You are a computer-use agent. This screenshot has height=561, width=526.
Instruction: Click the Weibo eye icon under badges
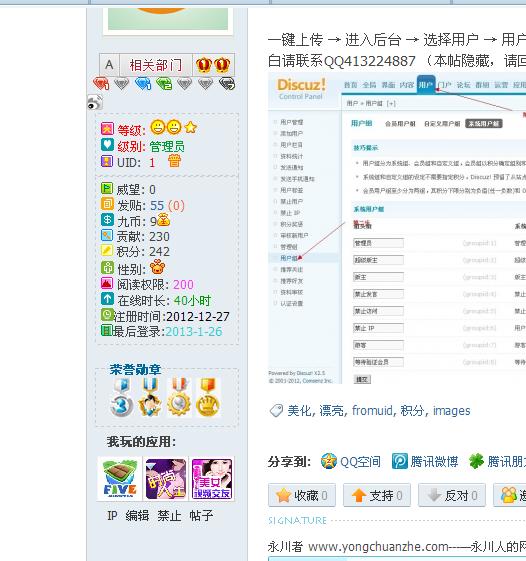[95, 103]
